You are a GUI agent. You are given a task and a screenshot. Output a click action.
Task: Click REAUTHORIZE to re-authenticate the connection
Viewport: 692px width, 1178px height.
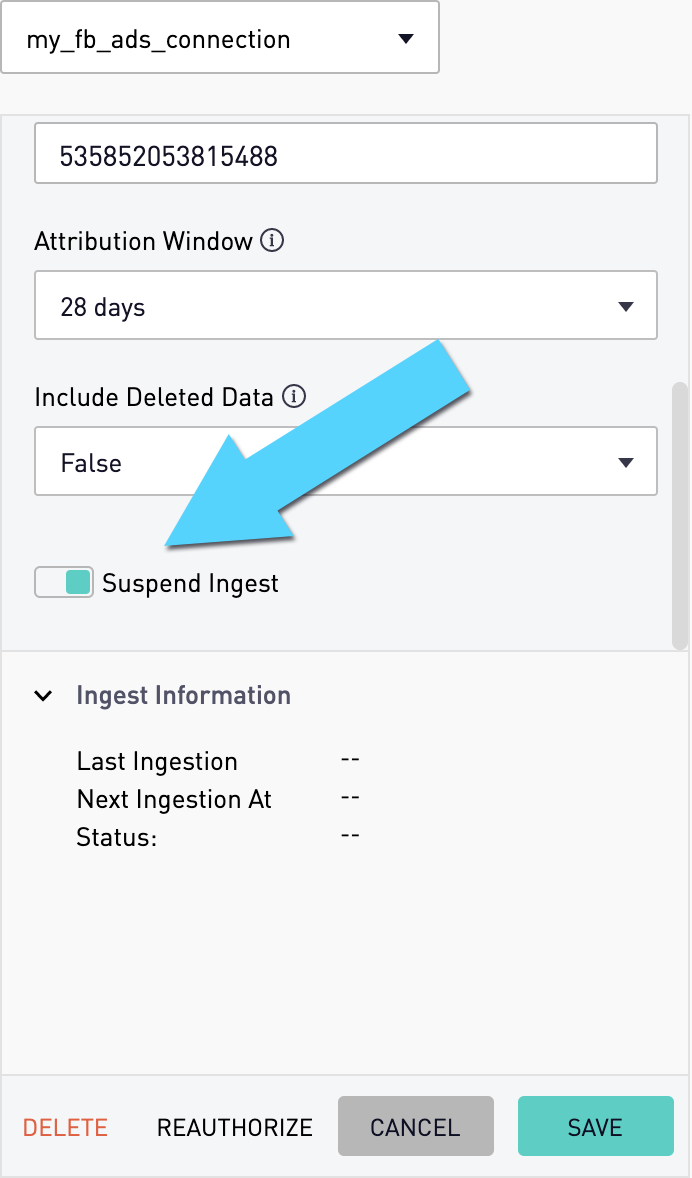click(x=234, y=1127)
